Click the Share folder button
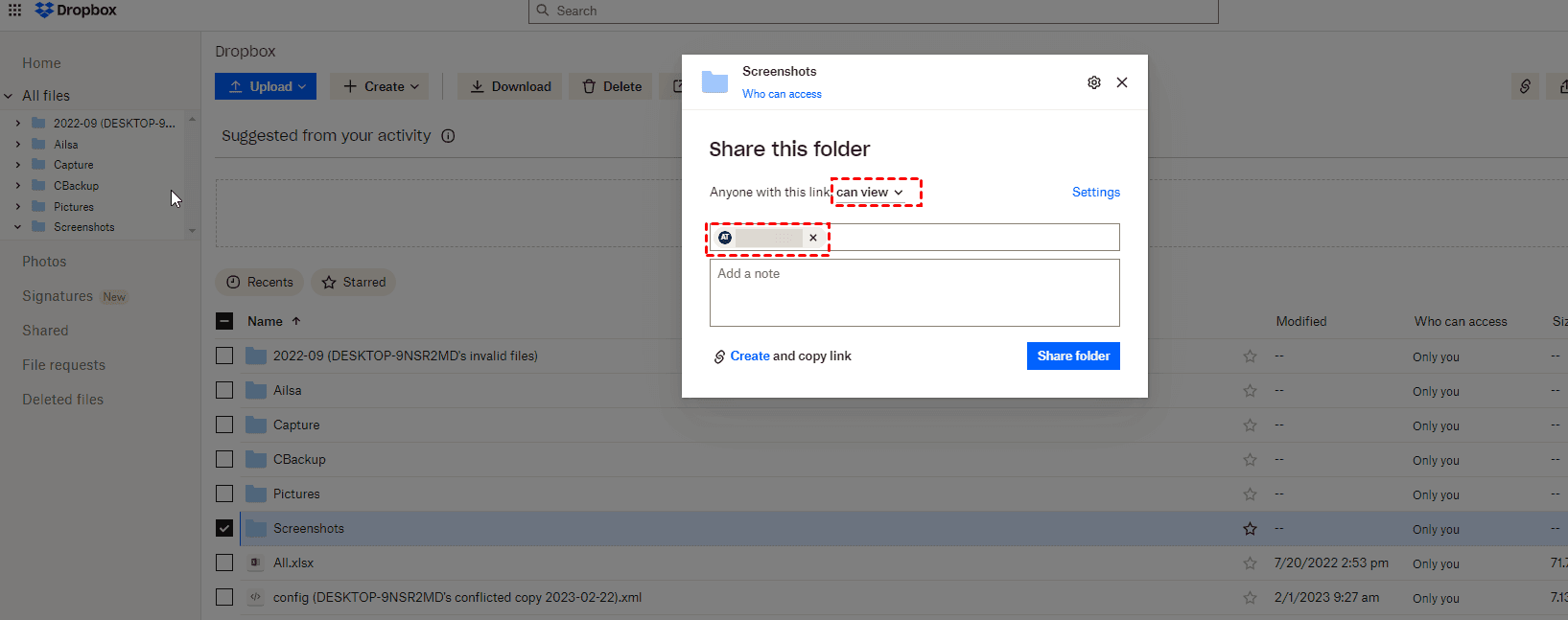1568x620 pixels. coord(1072,356)
